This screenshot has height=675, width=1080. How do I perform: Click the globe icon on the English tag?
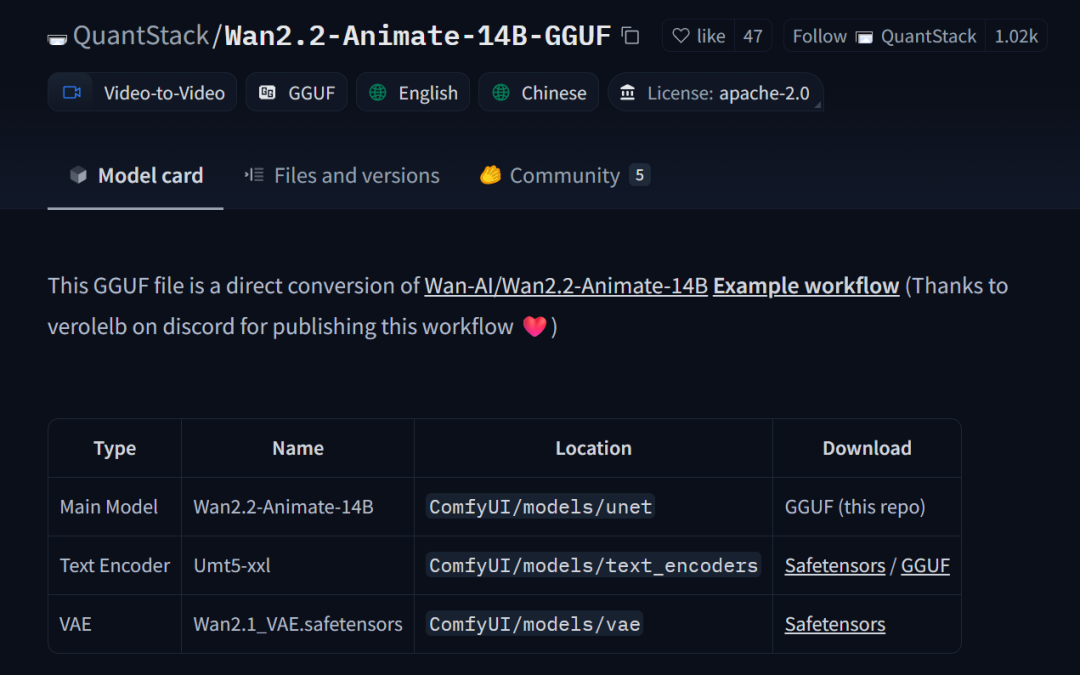pos(377,92)
